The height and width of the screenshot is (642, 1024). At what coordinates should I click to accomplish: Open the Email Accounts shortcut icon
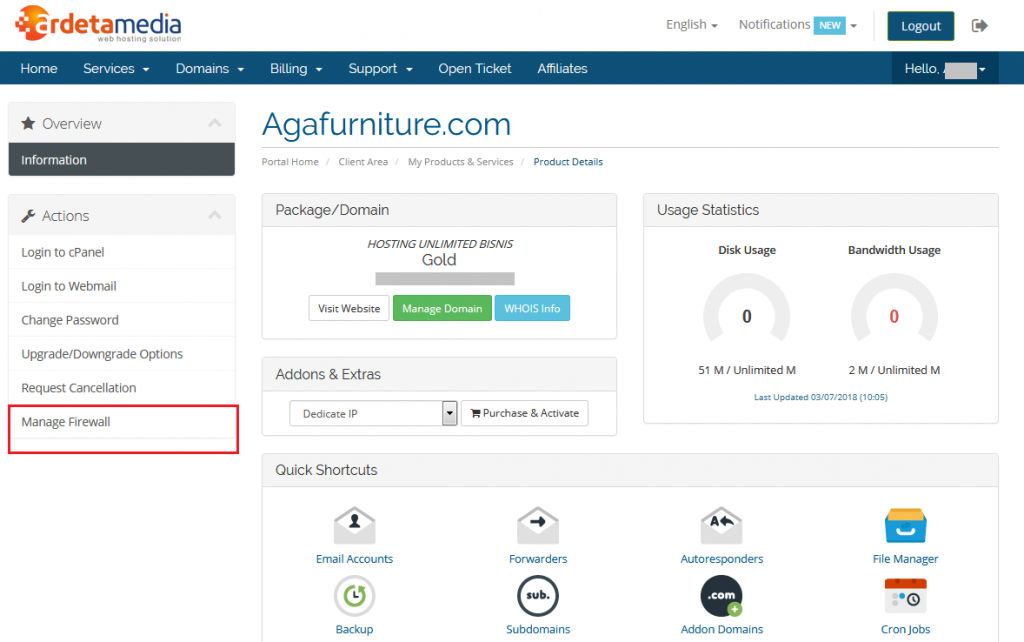(354, 526)
